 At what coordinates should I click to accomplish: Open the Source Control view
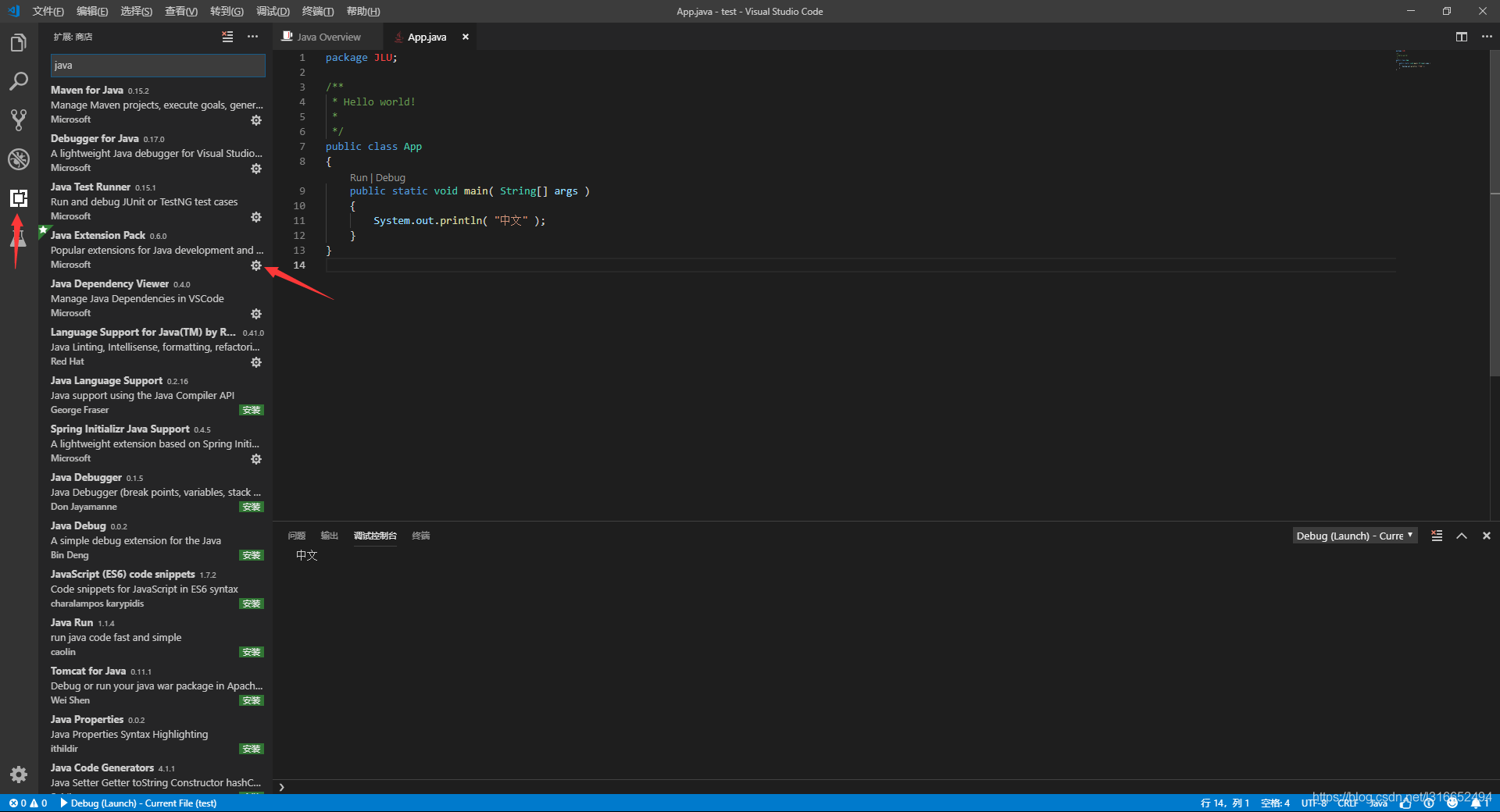[x=19, y=120]
